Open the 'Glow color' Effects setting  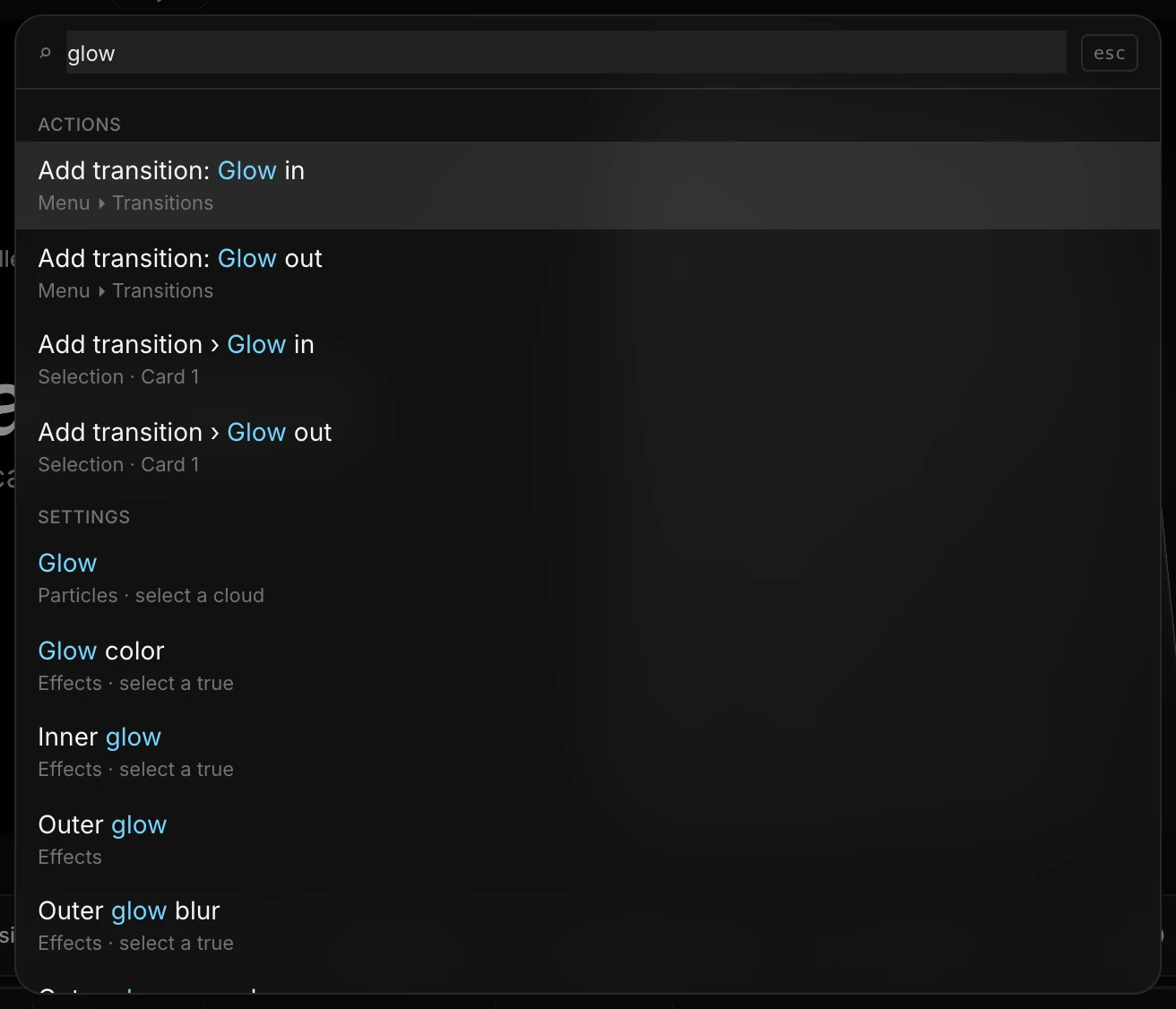(588, 666)
